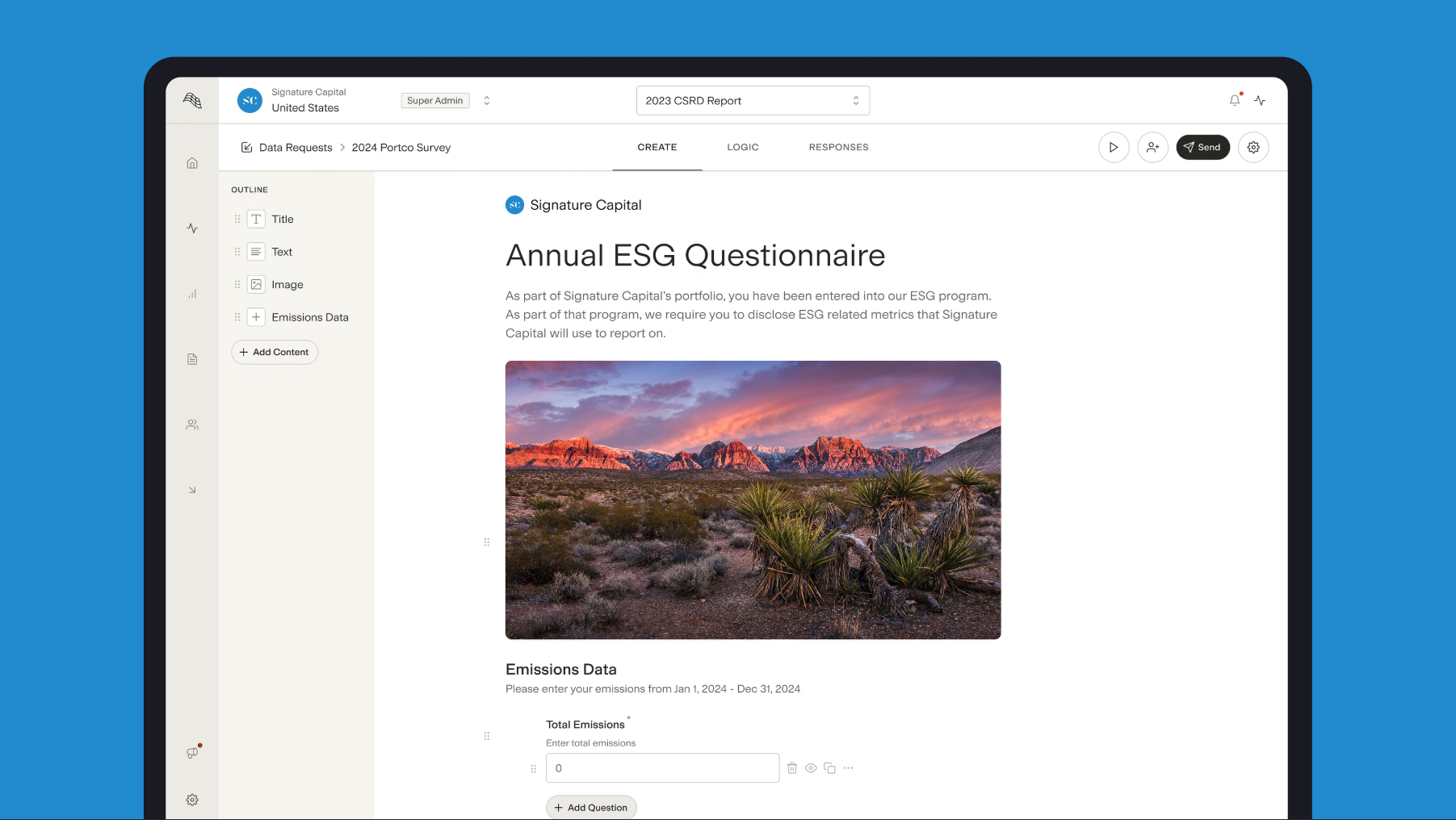Open the announcements megaphone icon
Image resolution: width=1456 pixels, height=820 pixels.
(x=192, y=752)
